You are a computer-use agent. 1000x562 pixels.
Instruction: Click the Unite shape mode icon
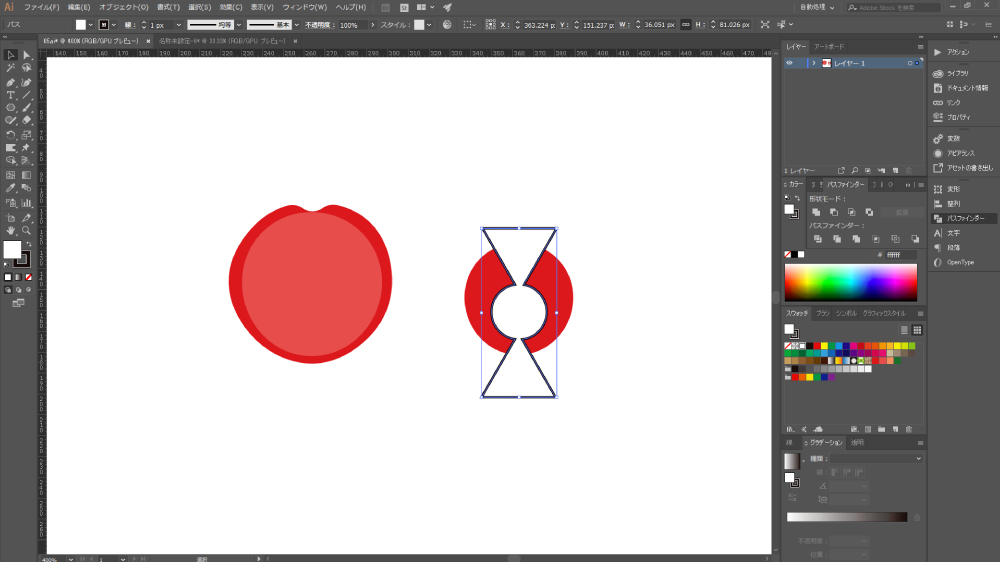click(816, 212)
